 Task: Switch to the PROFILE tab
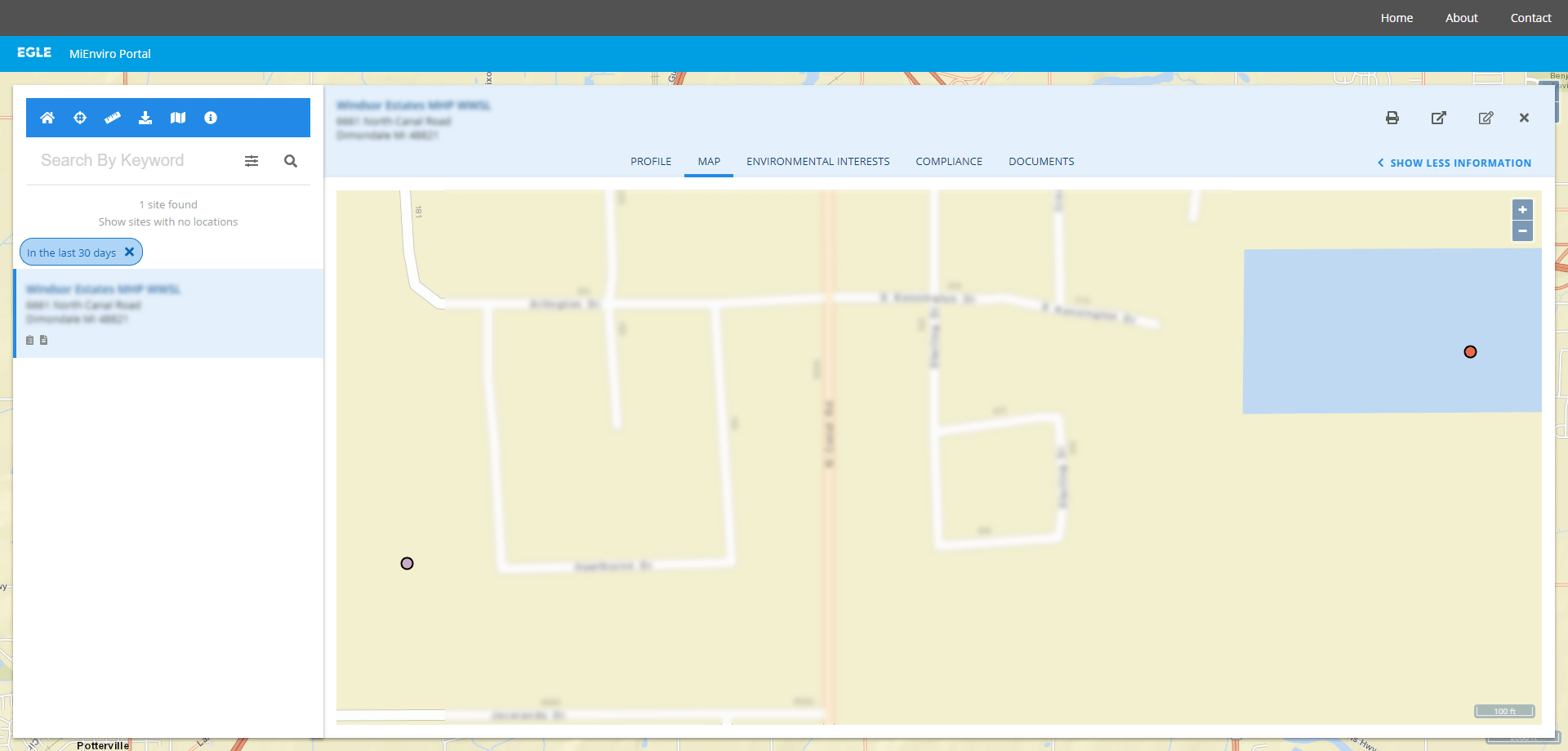[651, 162]
